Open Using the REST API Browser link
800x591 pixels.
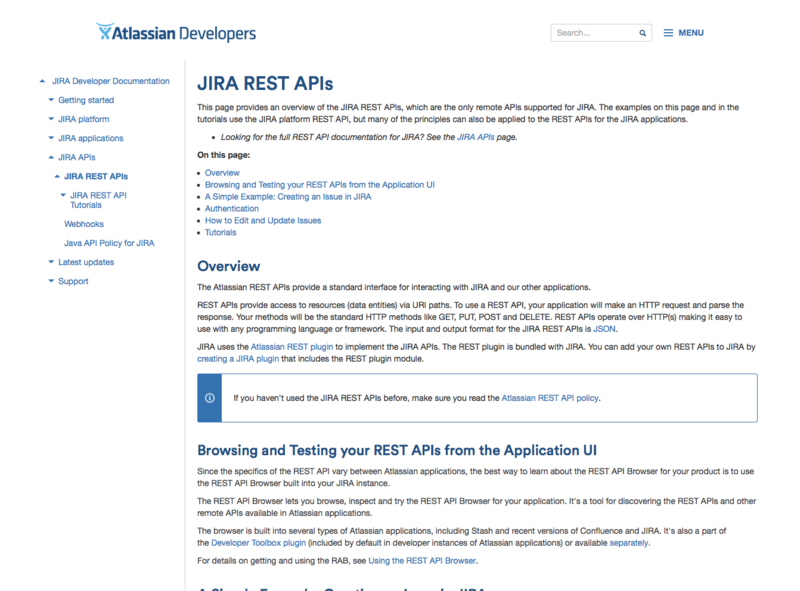click(422, 561)
